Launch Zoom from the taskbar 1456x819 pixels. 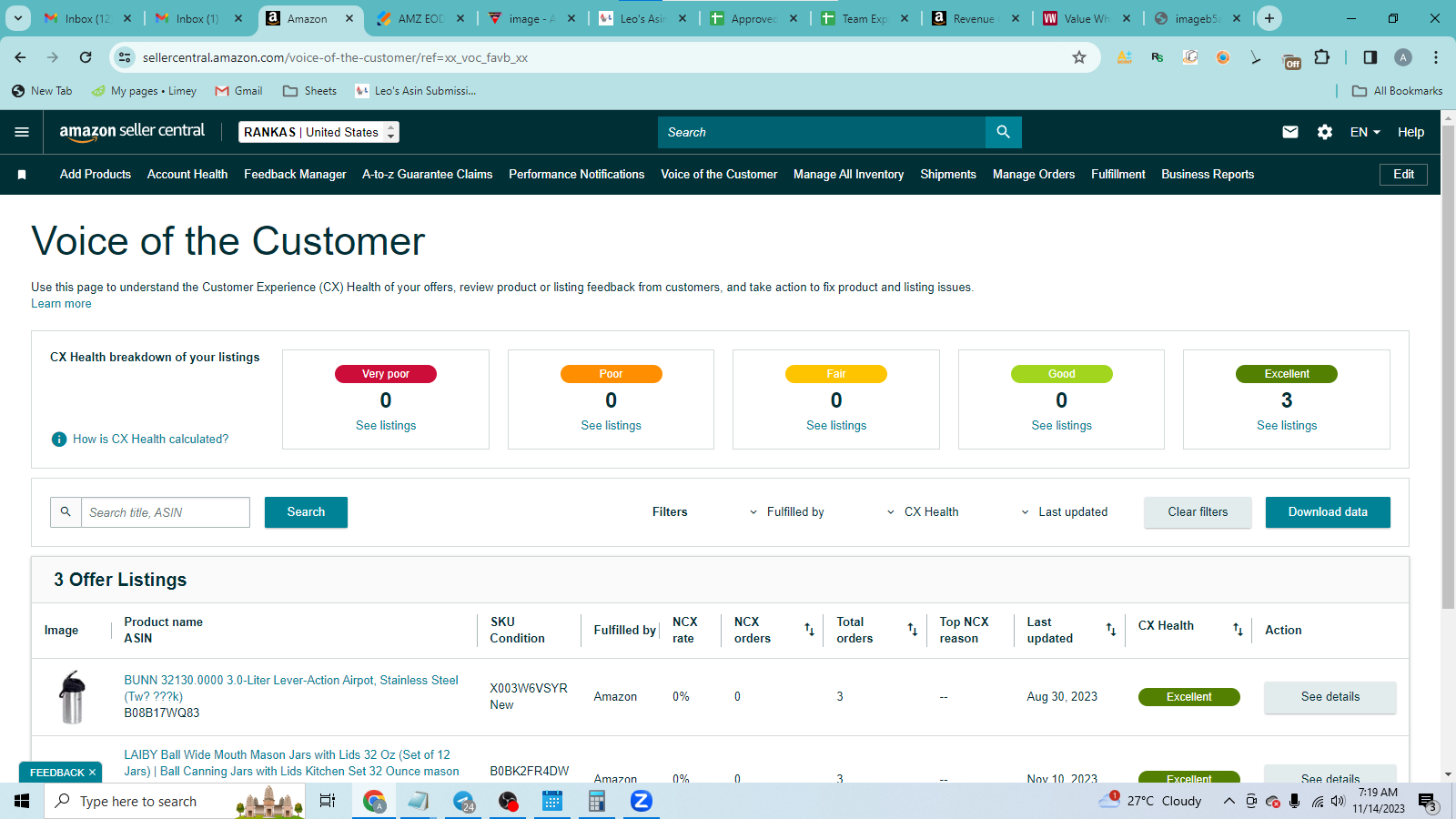point(642,801)
